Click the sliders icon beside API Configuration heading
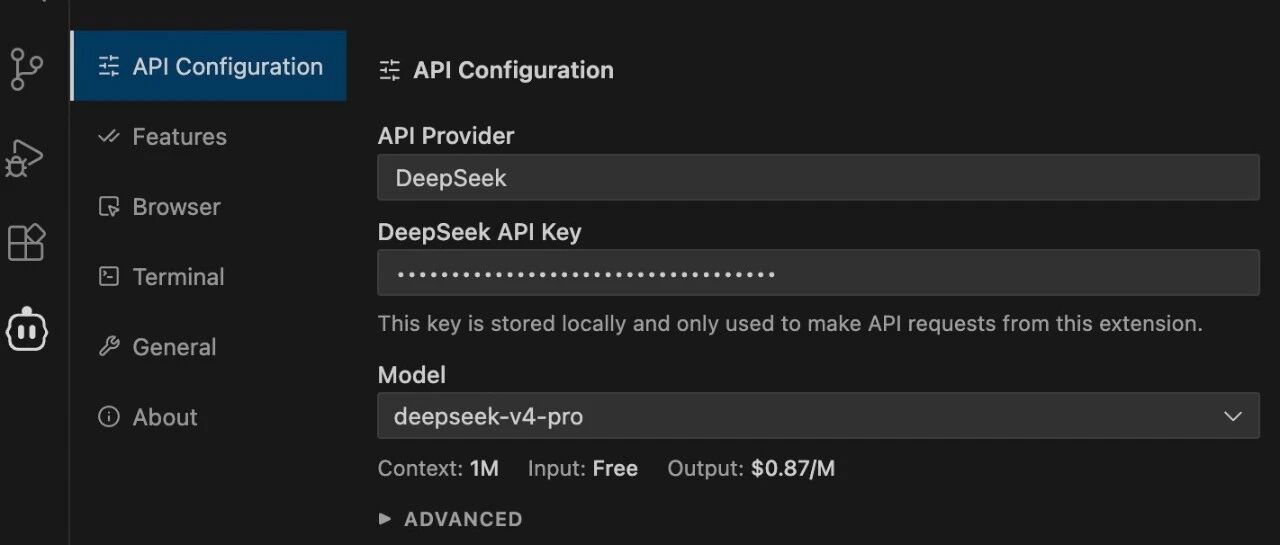Image resolution: width=1280 pixels, height=545 pixels. (389, 71)
